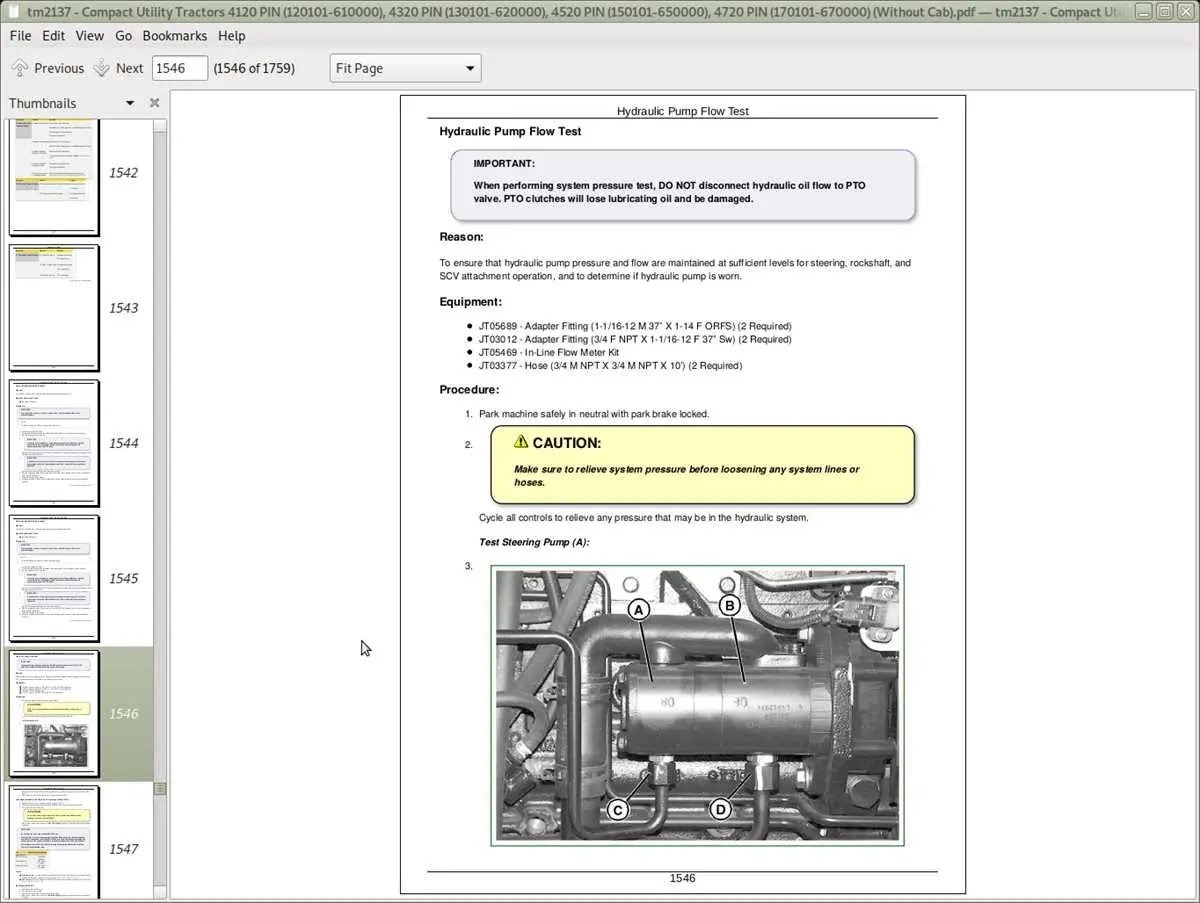Click callout A in the pump photo
Viewport: 1200px width, 903px height.
(x=639, y=609)
